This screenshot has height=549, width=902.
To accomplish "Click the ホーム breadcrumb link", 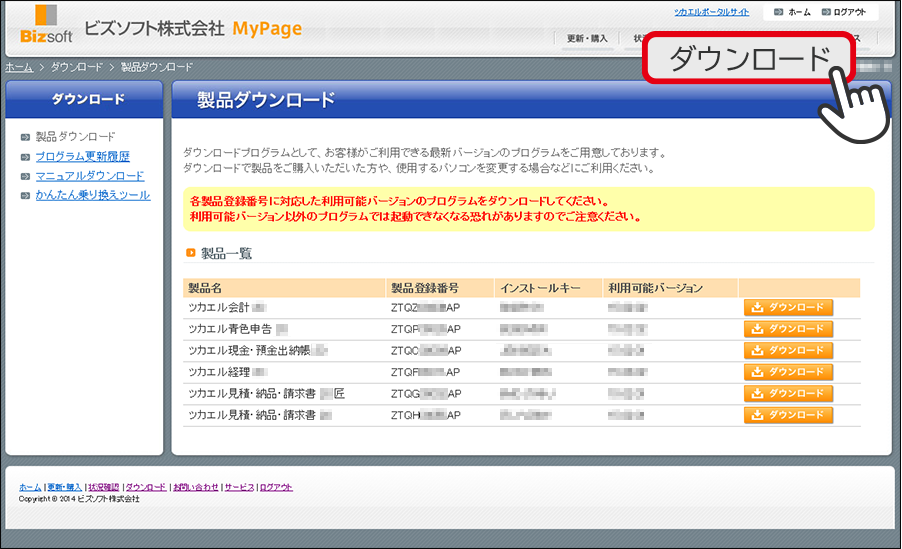I will click(x=19, y=67).
